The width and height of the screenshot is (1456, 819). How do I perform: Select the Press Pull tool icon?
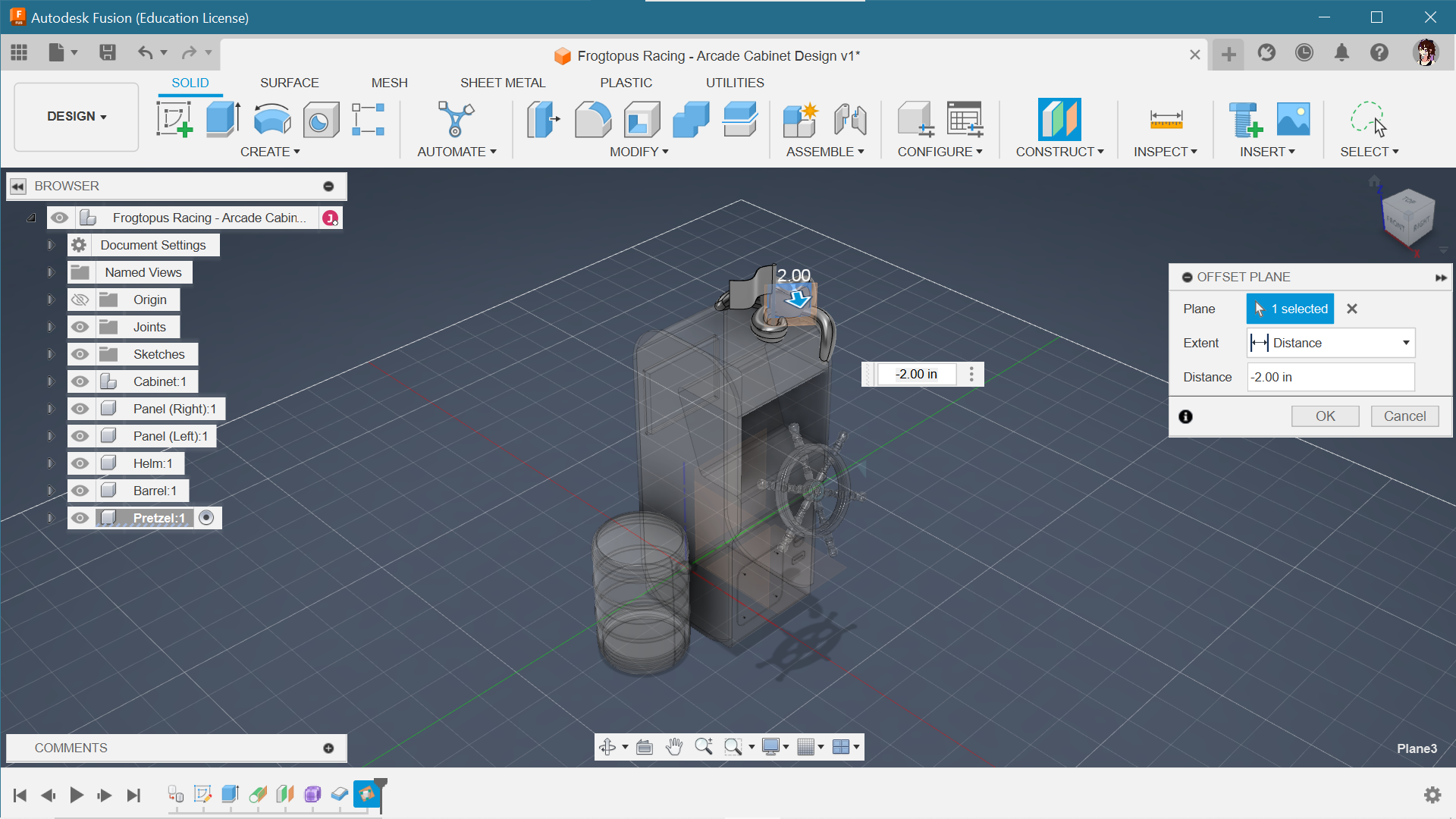tap(543, 119)
